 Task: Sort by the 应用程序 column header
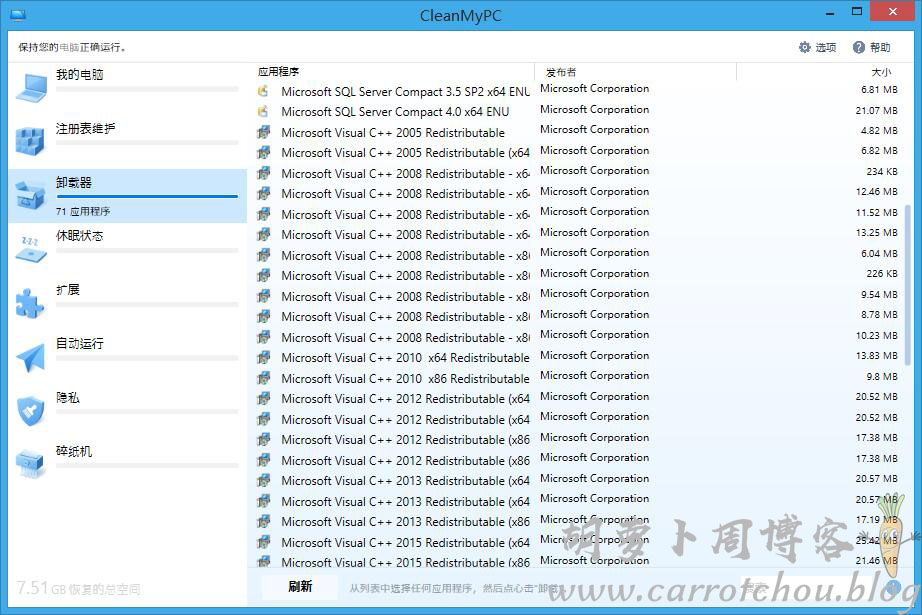(278, 72)
